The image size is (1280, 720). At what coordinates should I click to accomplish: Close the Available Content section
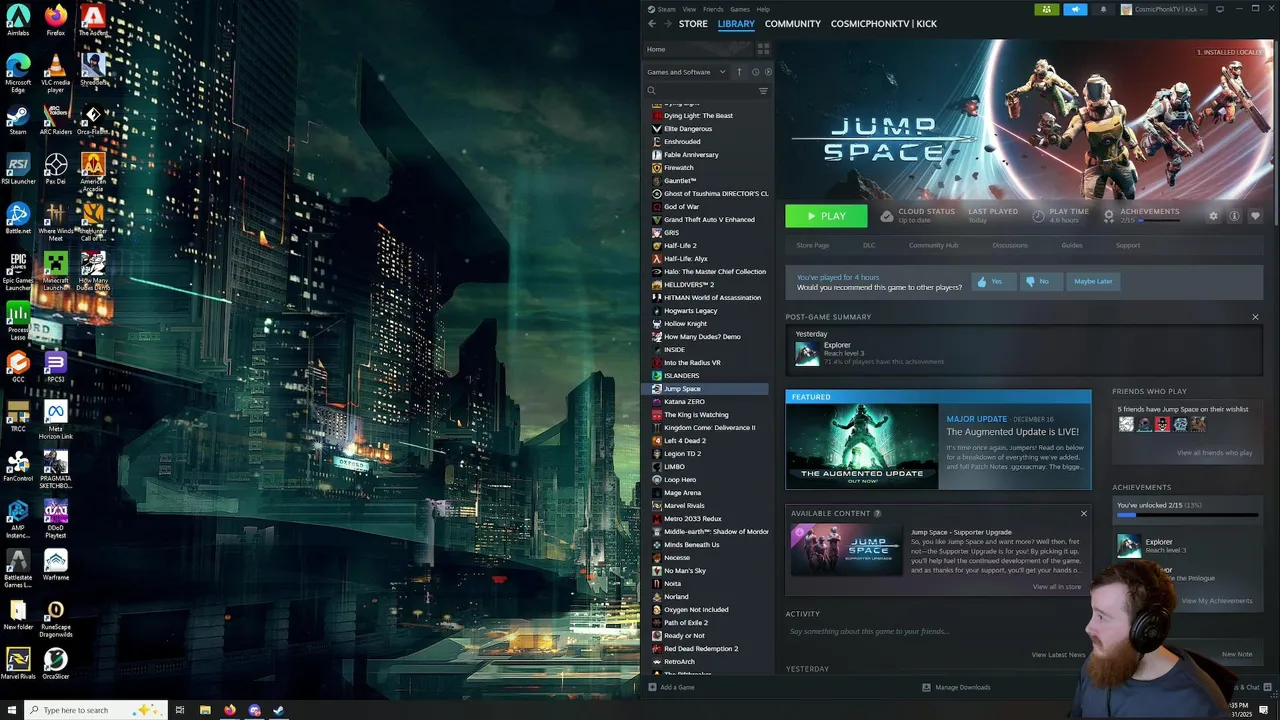pos(1083,513)
